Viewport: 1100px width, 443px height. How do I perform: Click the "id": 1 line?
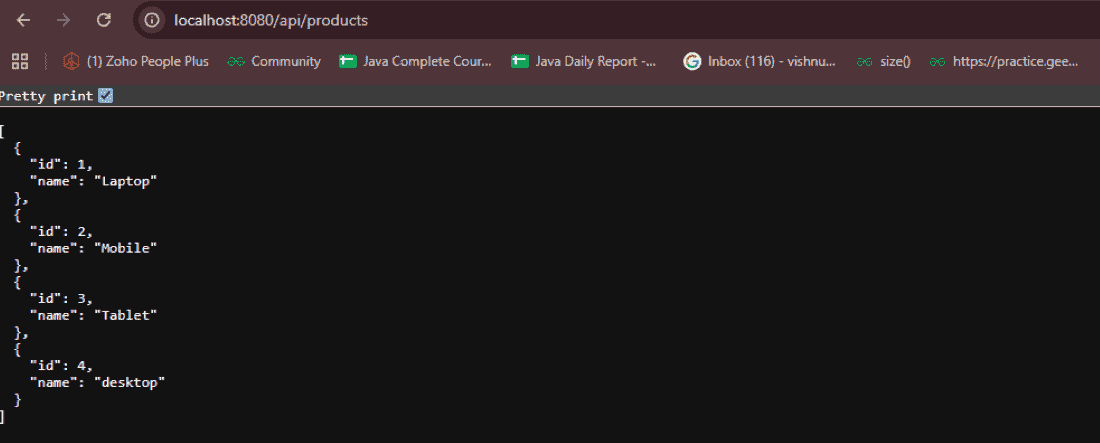point(61,164)
